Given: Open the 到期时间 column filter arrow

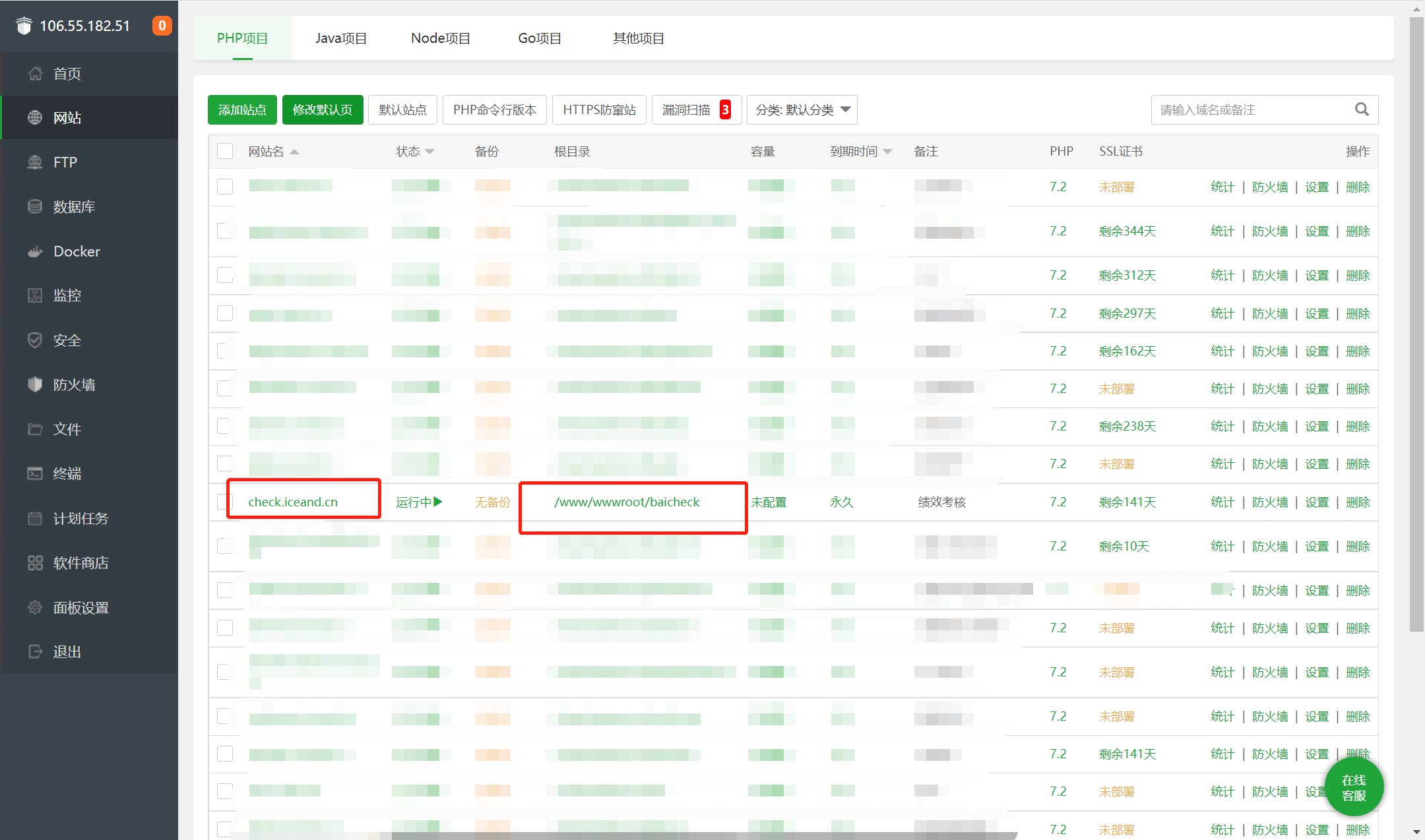Looking at the screenshot, I should point(887,152).
